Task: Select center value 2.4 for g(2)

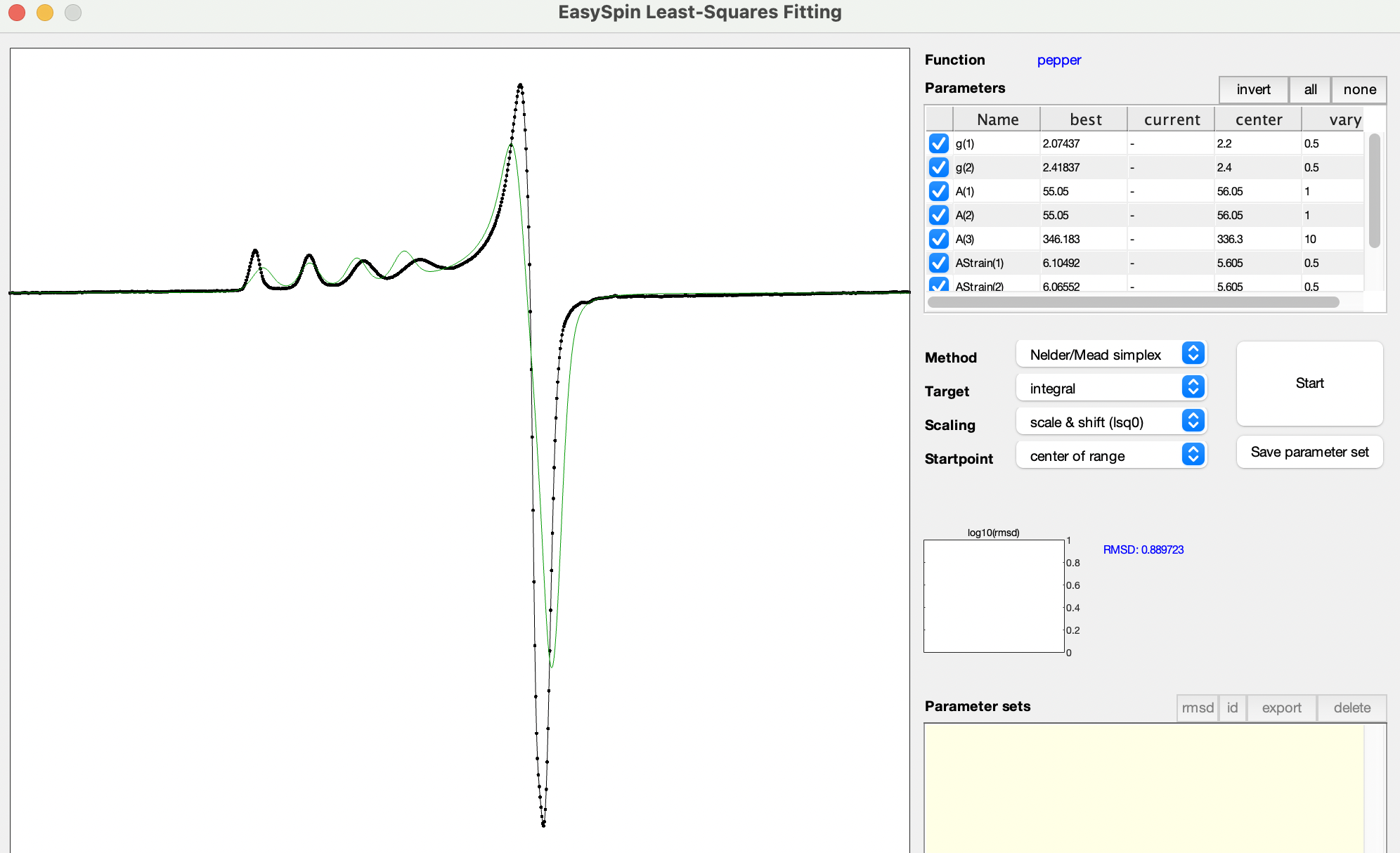Action: click(x=1258, y=167)
